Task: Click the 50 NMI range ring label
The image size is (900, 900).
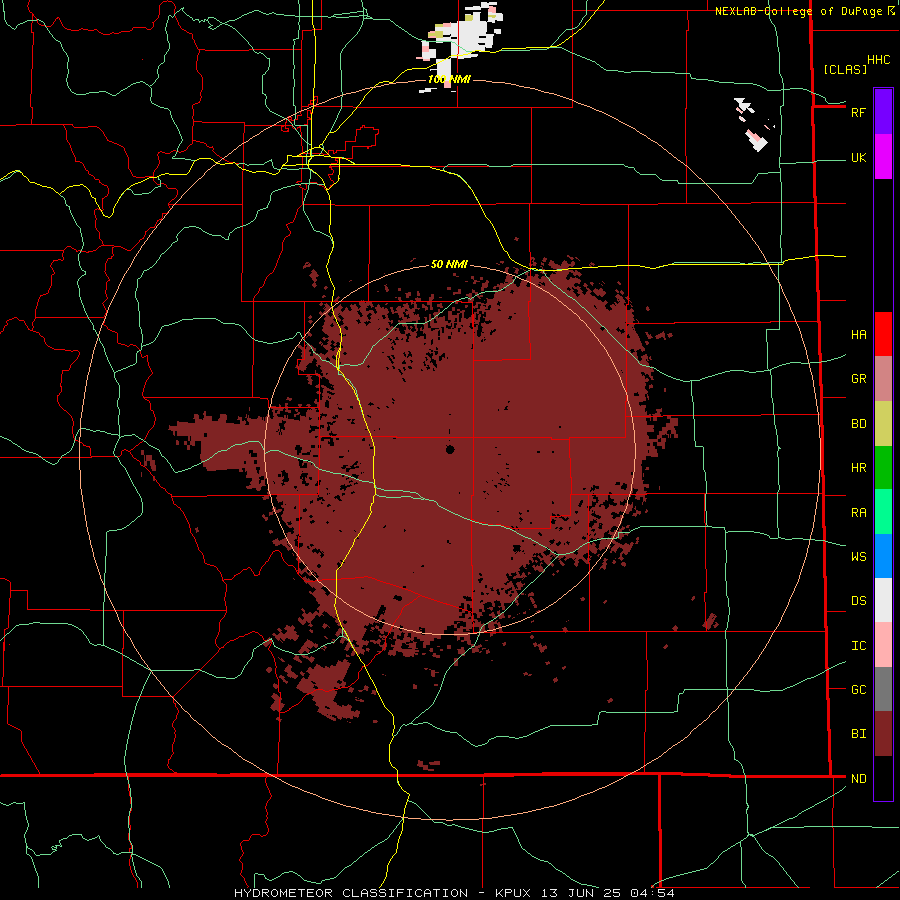Action: pyautogui.click(x=449, y=264)
